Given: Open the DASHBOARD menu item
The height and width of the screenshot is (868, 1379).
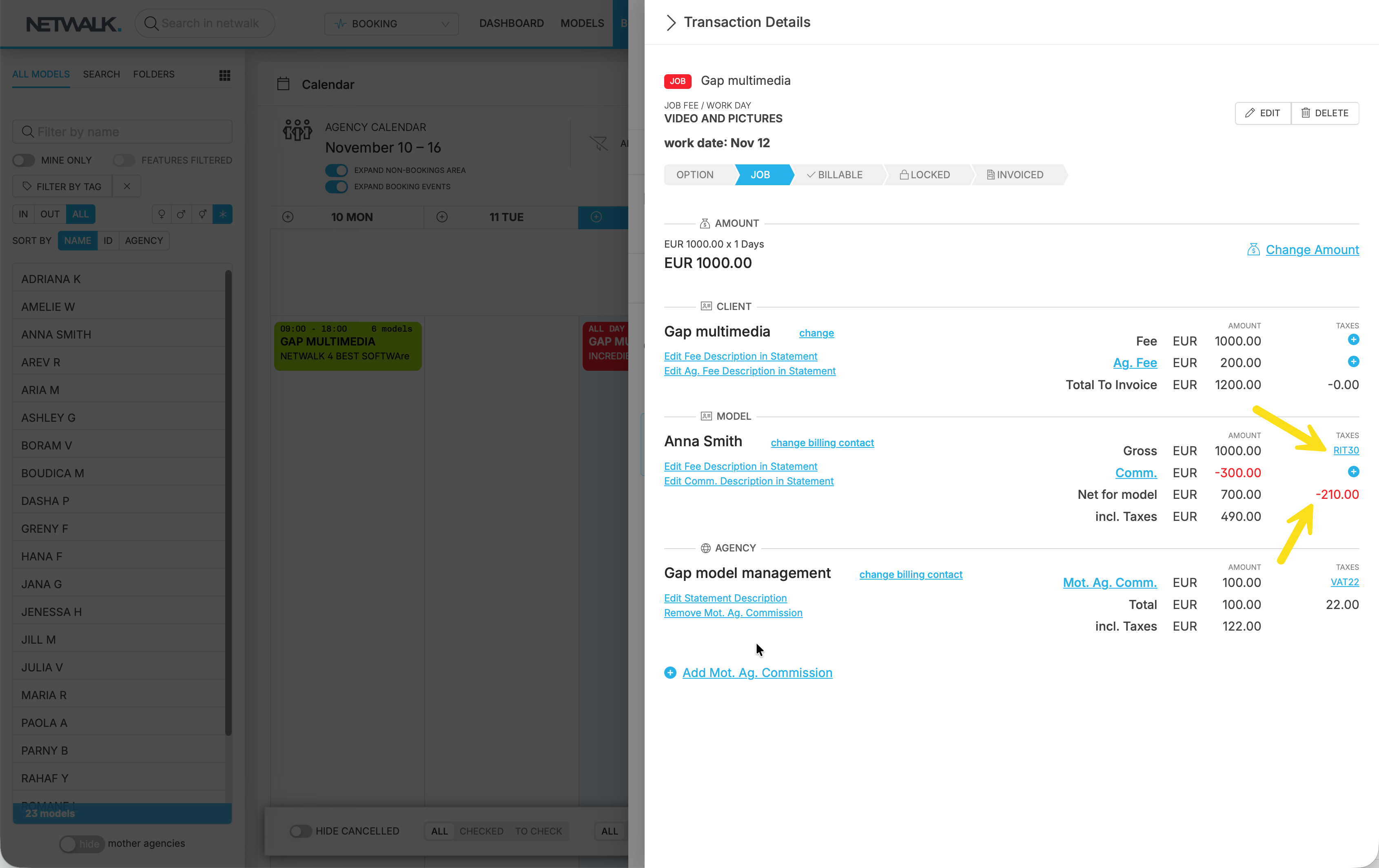Looking at the screenshot, I should tap(511, 24).
